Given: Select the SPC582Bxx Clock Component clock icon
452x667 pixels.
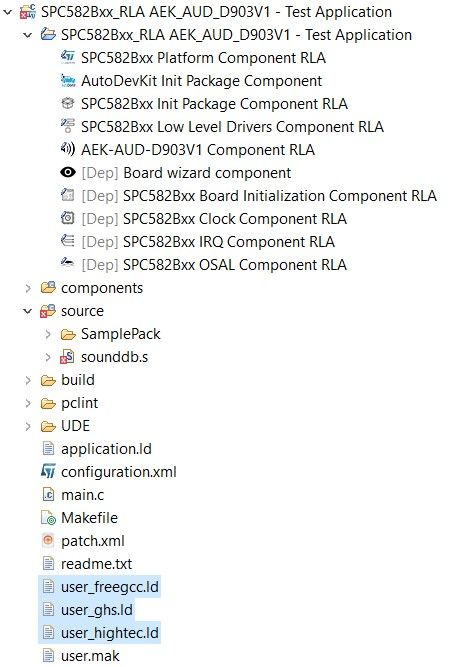Looking at the screenshot, I should pos(68,218).
